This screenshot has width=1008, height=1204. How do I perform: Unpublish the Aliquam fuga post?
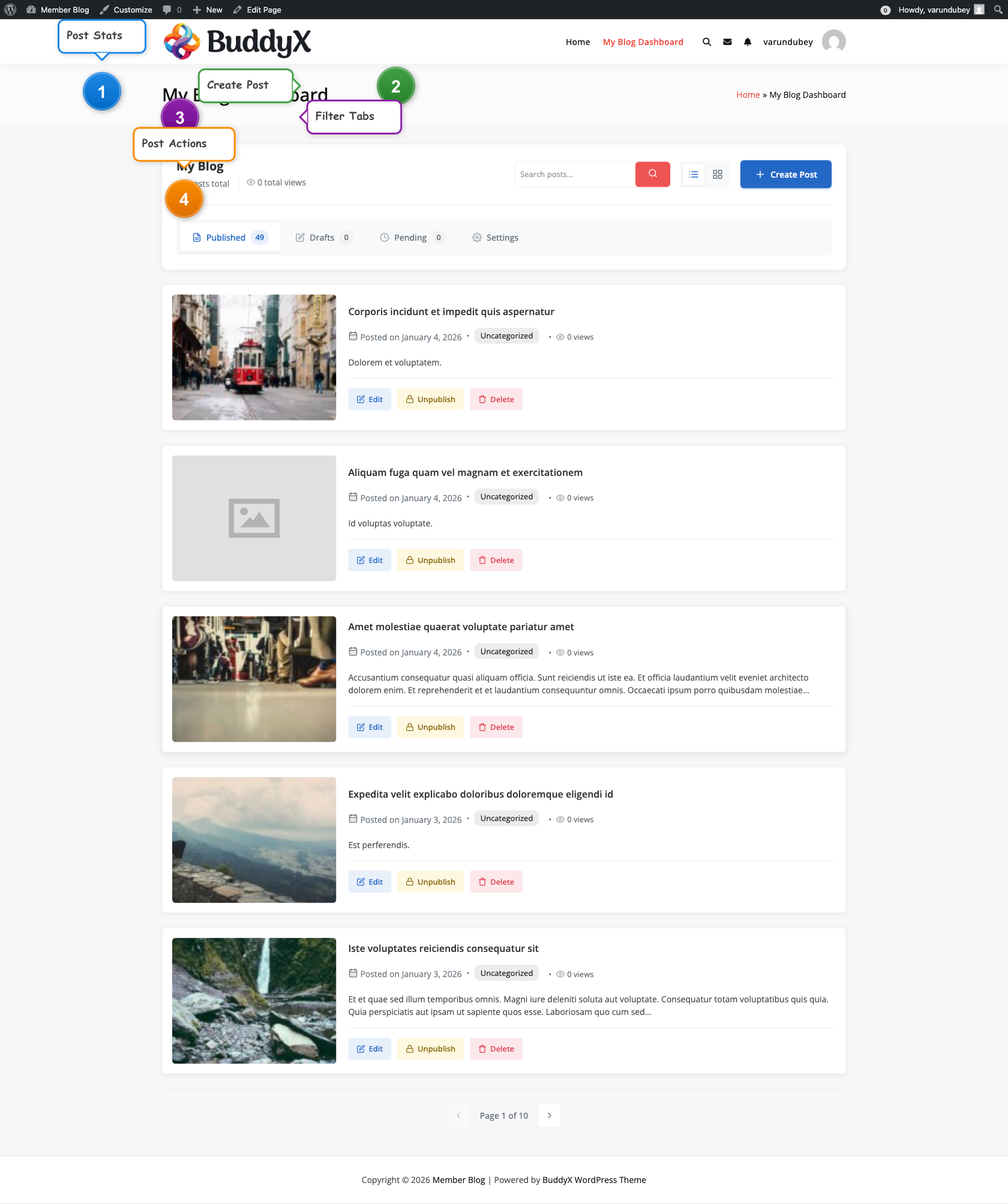point(430,560)
